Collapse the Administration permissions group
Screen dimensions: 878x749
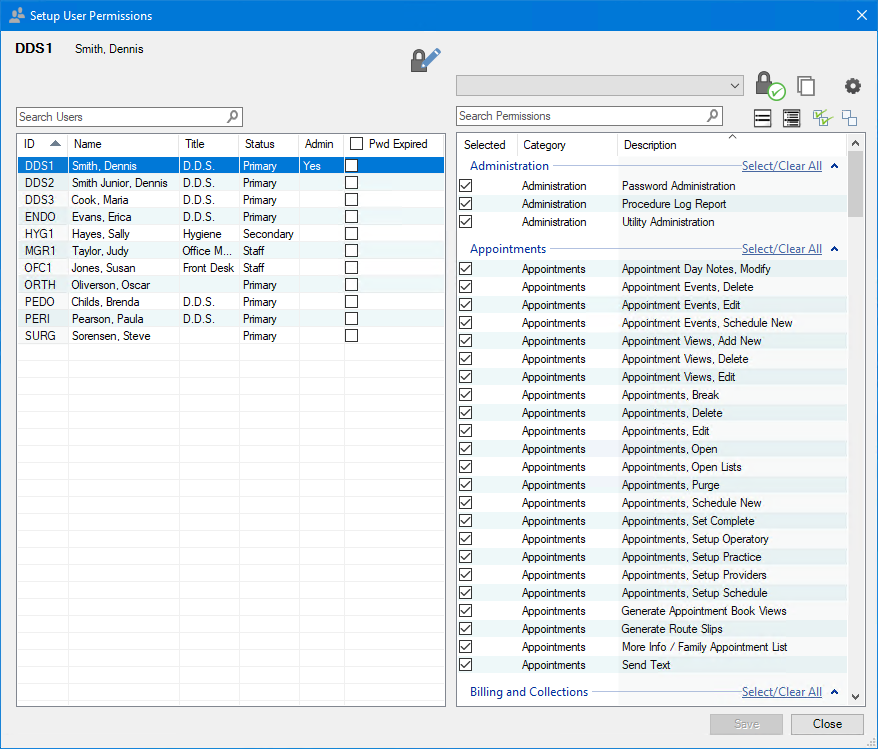[x=834, y=166]
